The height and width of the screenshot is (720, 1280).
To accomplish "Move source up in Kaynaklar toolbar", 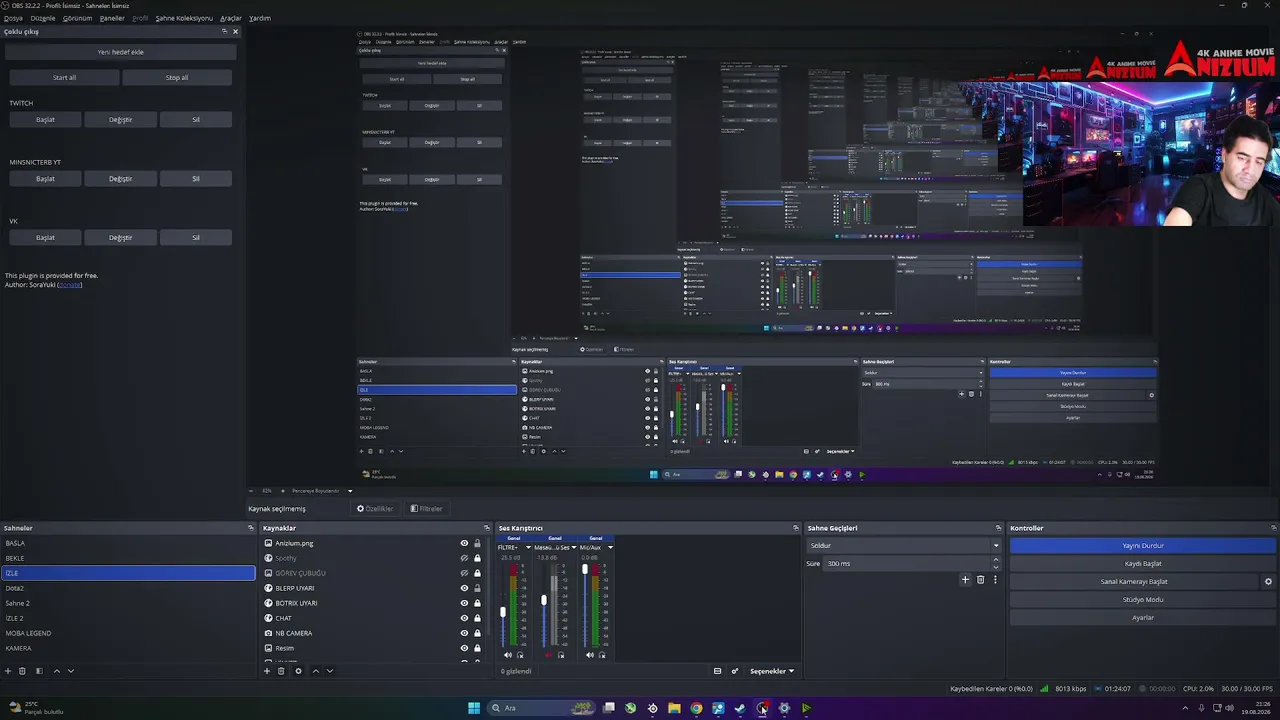I will tap(316, 671).
